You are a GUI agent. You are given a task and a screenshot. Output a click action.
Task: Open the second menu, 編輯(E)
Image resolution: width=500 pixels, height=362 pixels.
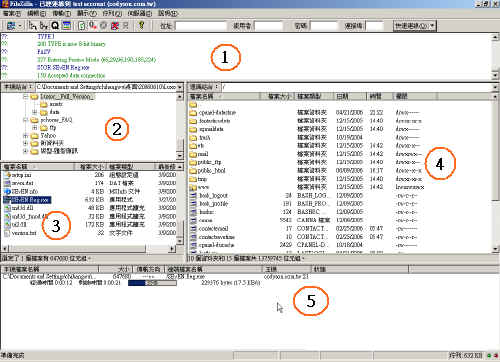pos(36,13)
